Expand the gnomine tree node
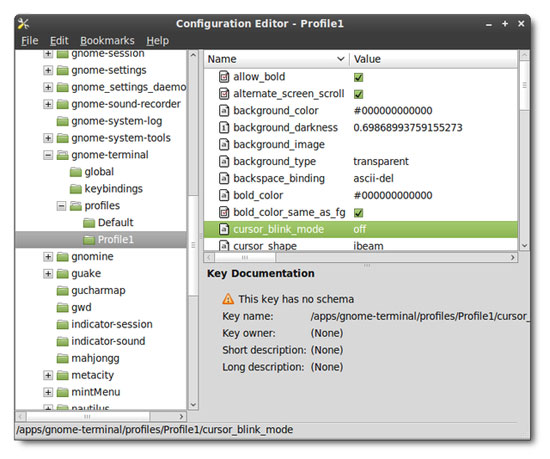 [x=48, y=257]
